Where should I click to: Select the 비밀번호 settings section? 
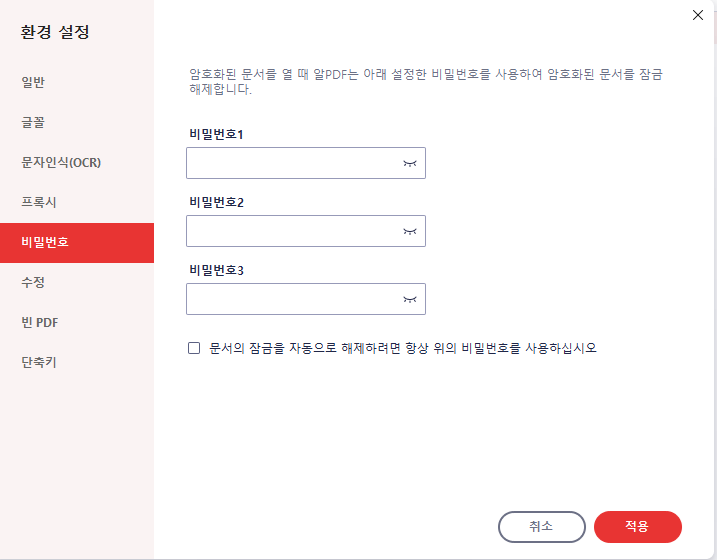(77, 243)
